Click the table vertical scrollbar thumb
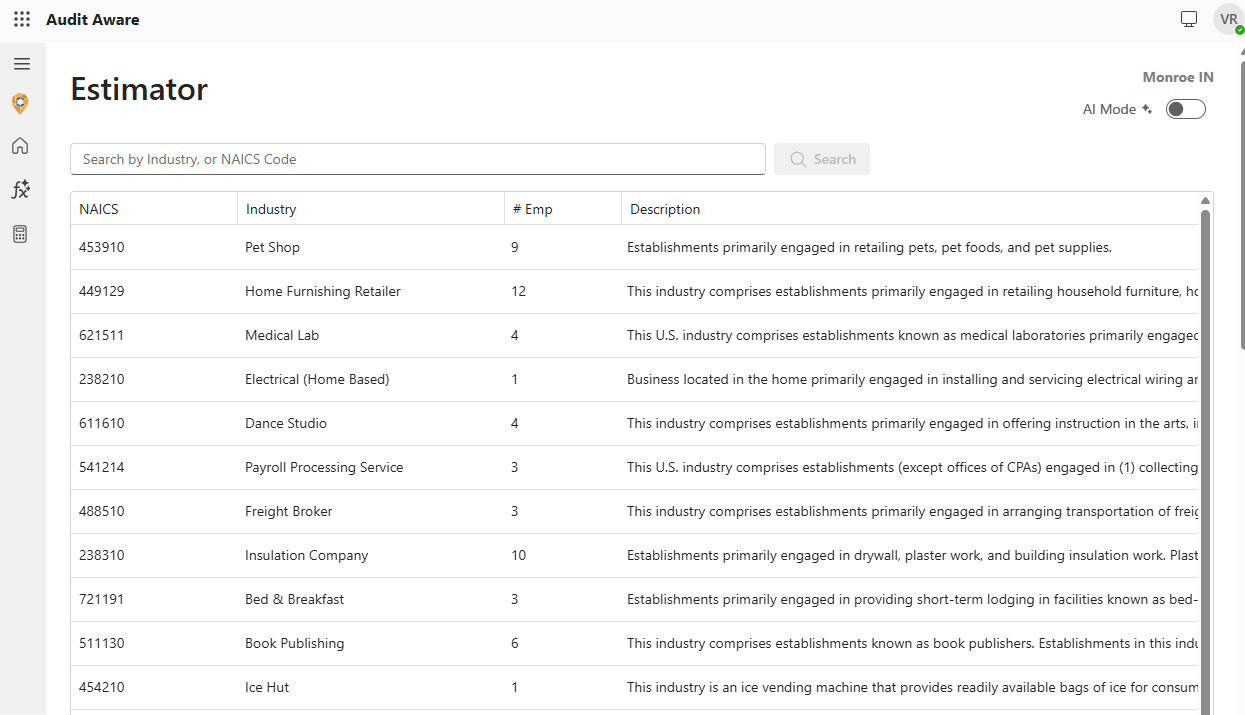 pyautogui.click(x=1205, y=460)
